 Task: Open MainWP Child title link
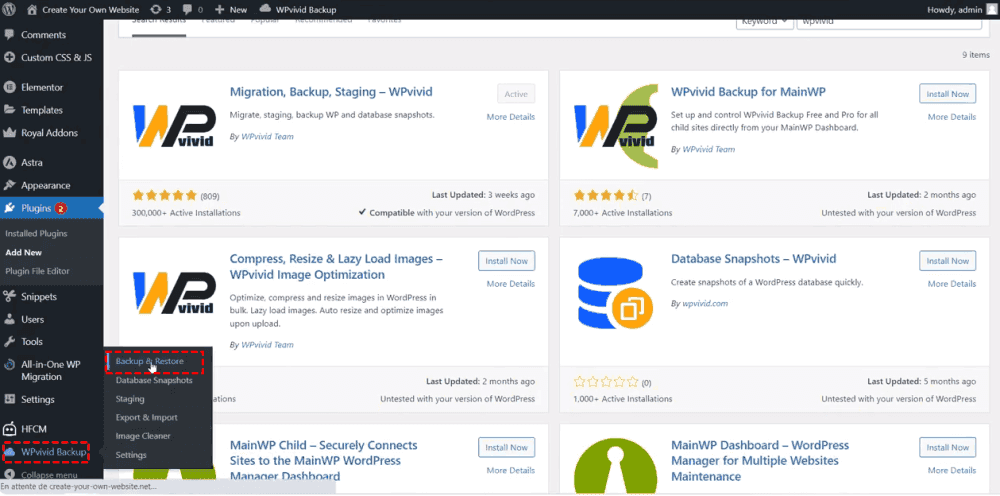[x=324, y=460]
